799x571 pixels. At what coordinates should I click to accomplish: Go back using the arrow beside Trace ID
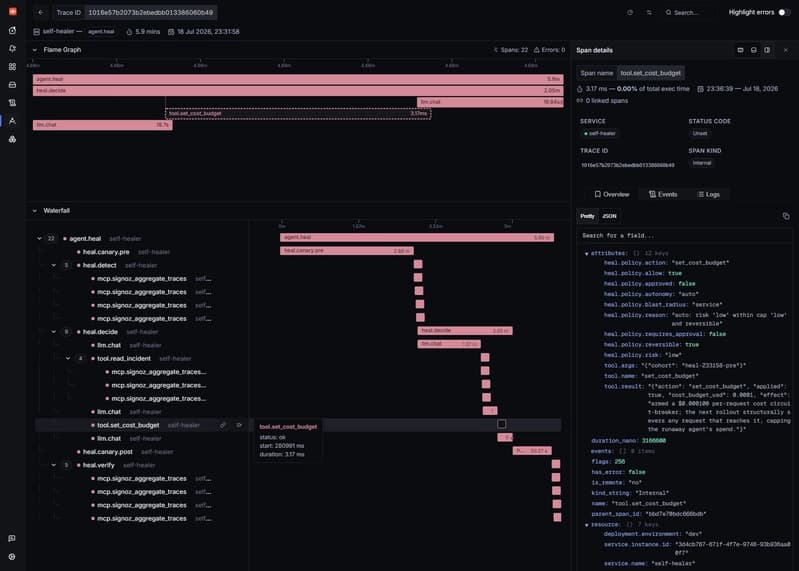(x=41, y=12)
